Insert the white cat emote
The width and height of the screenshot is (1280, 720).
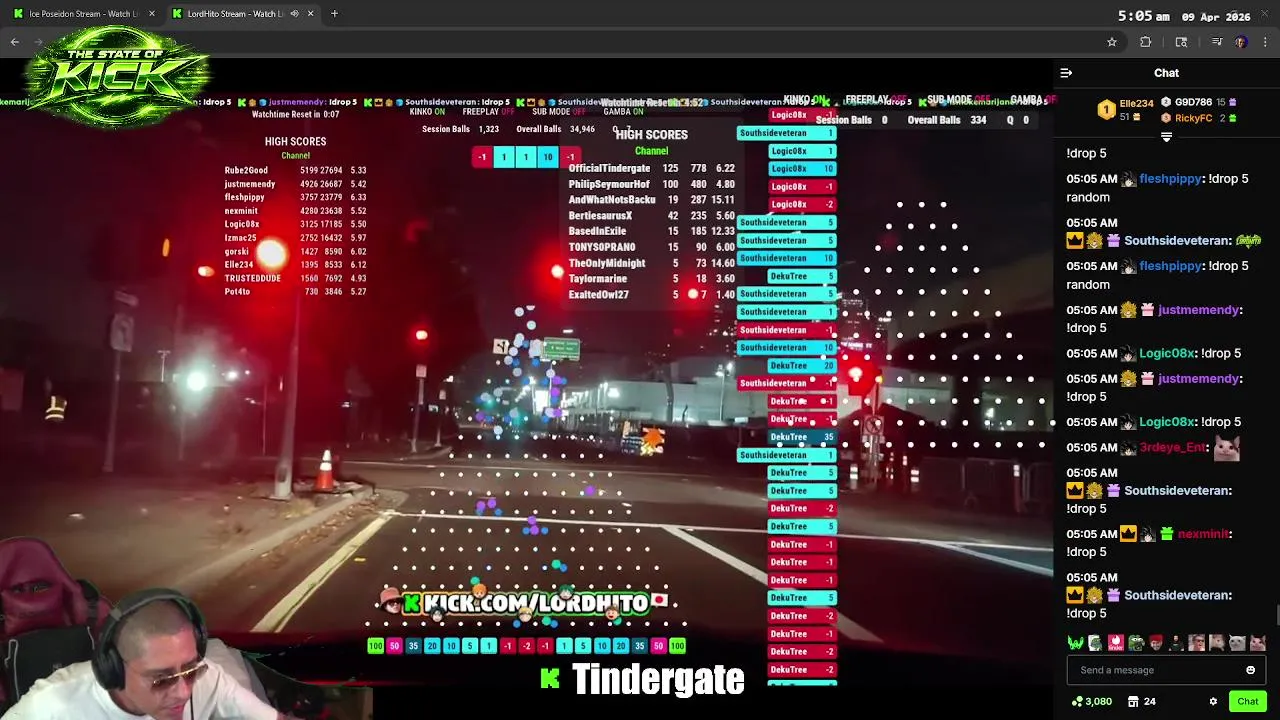(x=1237, y=643)
